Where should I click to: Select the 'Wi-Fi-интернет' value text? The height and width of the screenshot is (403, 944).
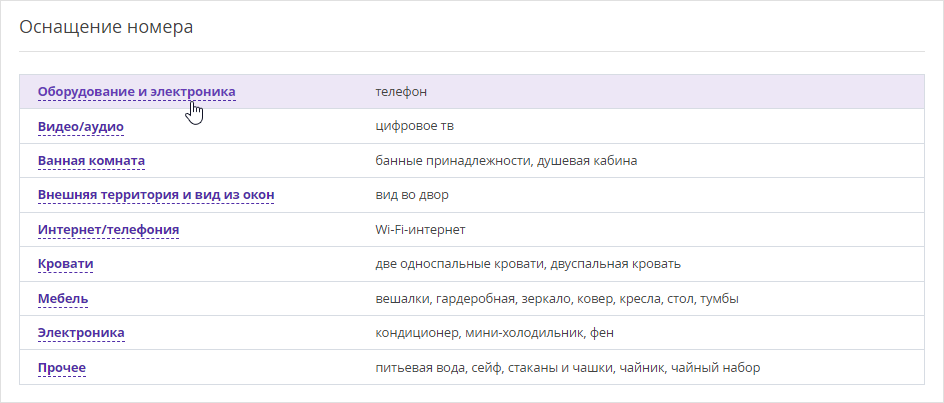[420, 230]
